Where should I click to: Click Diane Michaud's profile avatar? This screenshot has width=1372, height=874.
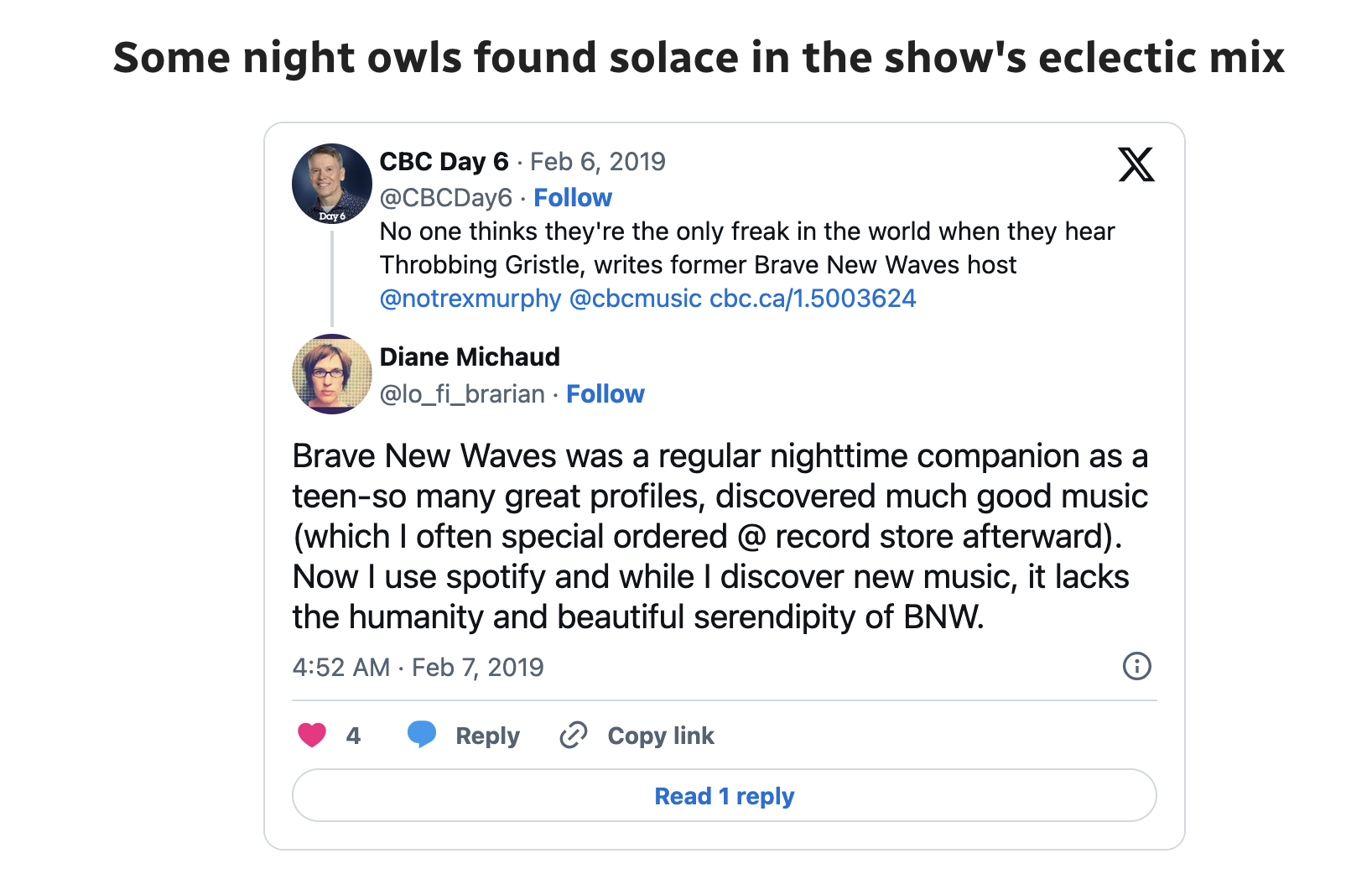pyautogui.click(x=332, y=374)
